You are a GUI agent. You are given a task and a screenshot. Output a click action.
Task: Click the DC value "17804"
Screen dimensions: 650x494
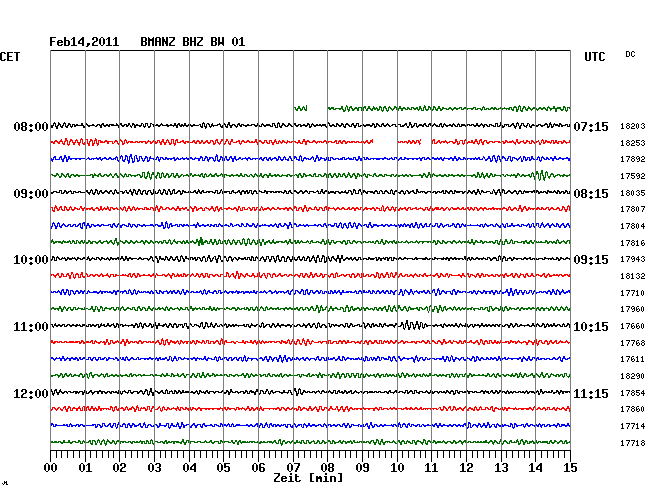point(633,226)
